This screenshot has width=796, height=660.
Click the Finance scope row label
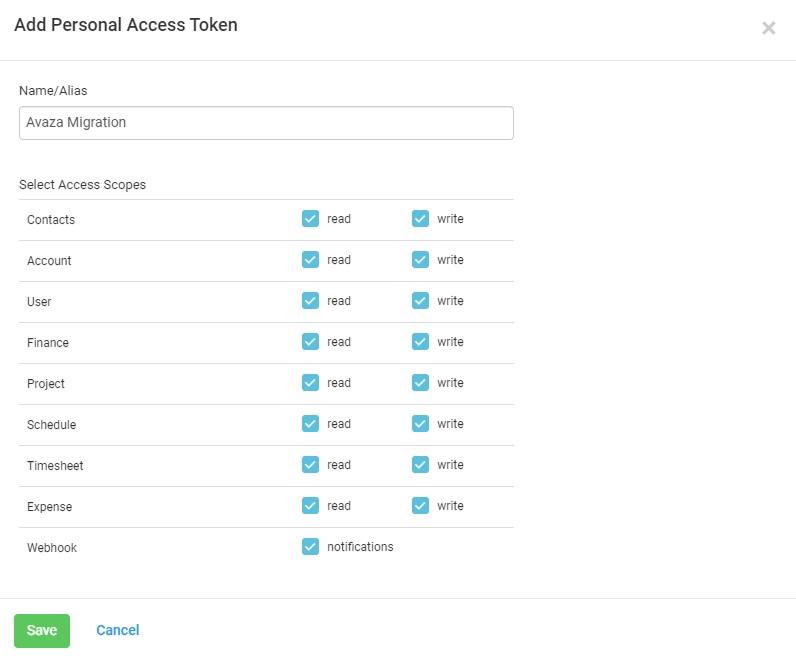[x=48, y=343]
